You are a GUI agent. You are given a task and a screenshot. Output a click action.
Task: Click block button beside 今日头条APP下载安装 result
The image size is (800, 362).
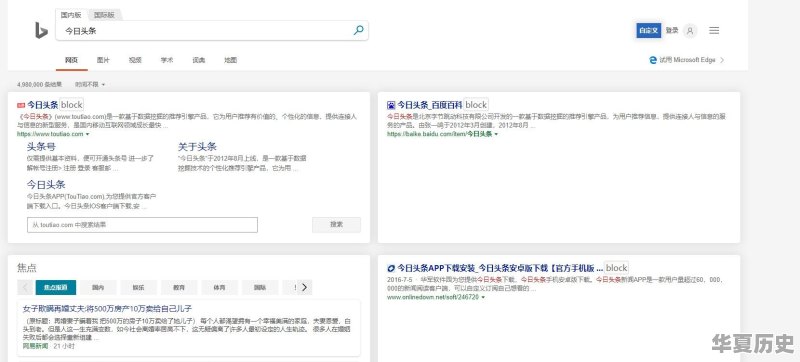[616, 268]
